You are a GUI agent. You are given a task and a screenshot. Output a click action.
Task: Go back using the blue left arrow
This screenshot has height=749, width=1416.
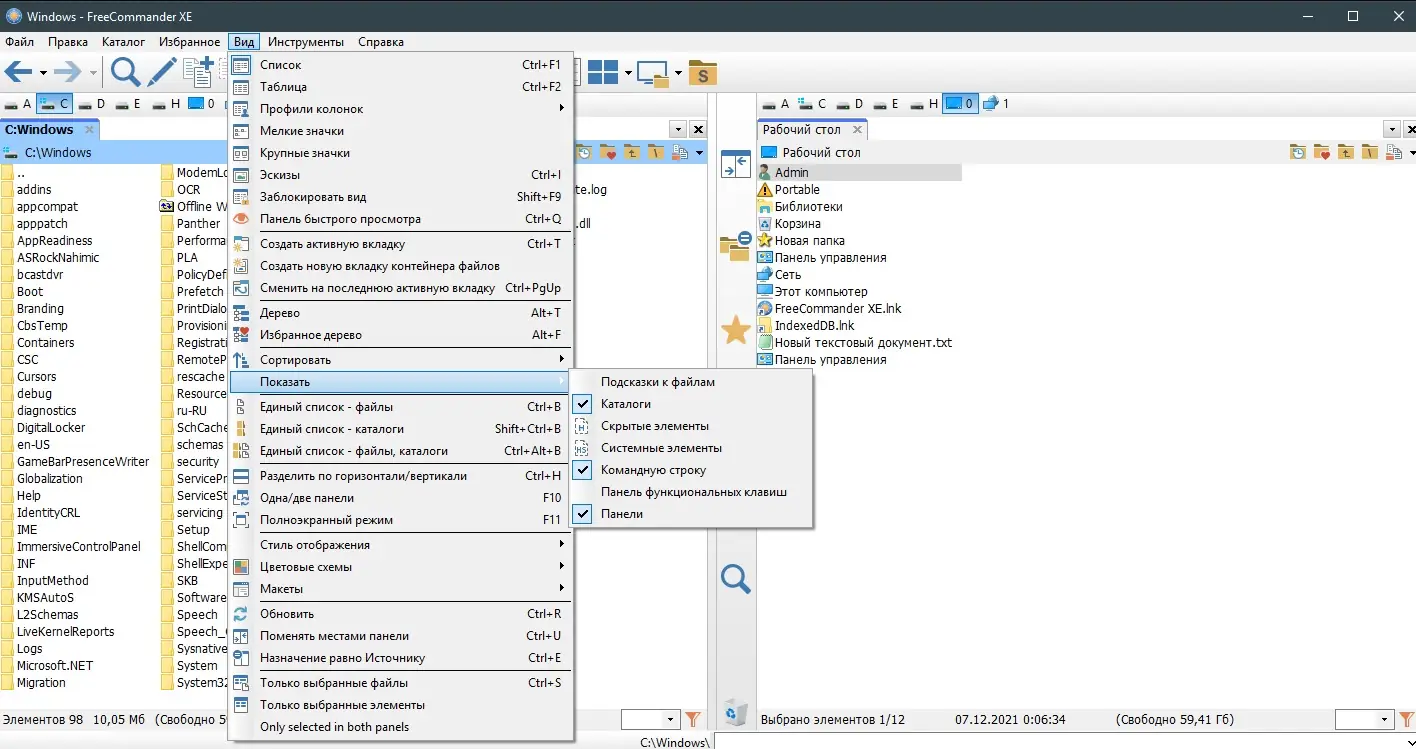pyautogui.click(x=19, y=72)
